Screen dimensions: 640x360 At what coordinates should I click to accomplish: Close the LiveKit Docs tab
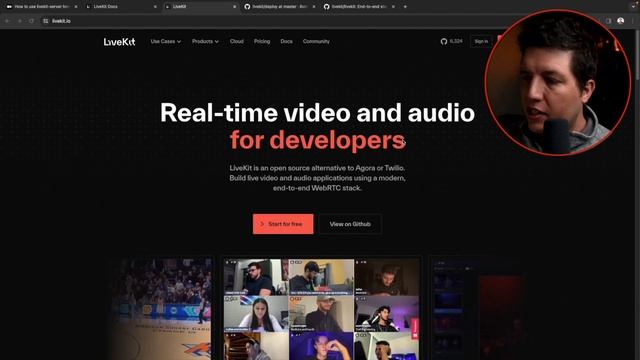[155, 7]
